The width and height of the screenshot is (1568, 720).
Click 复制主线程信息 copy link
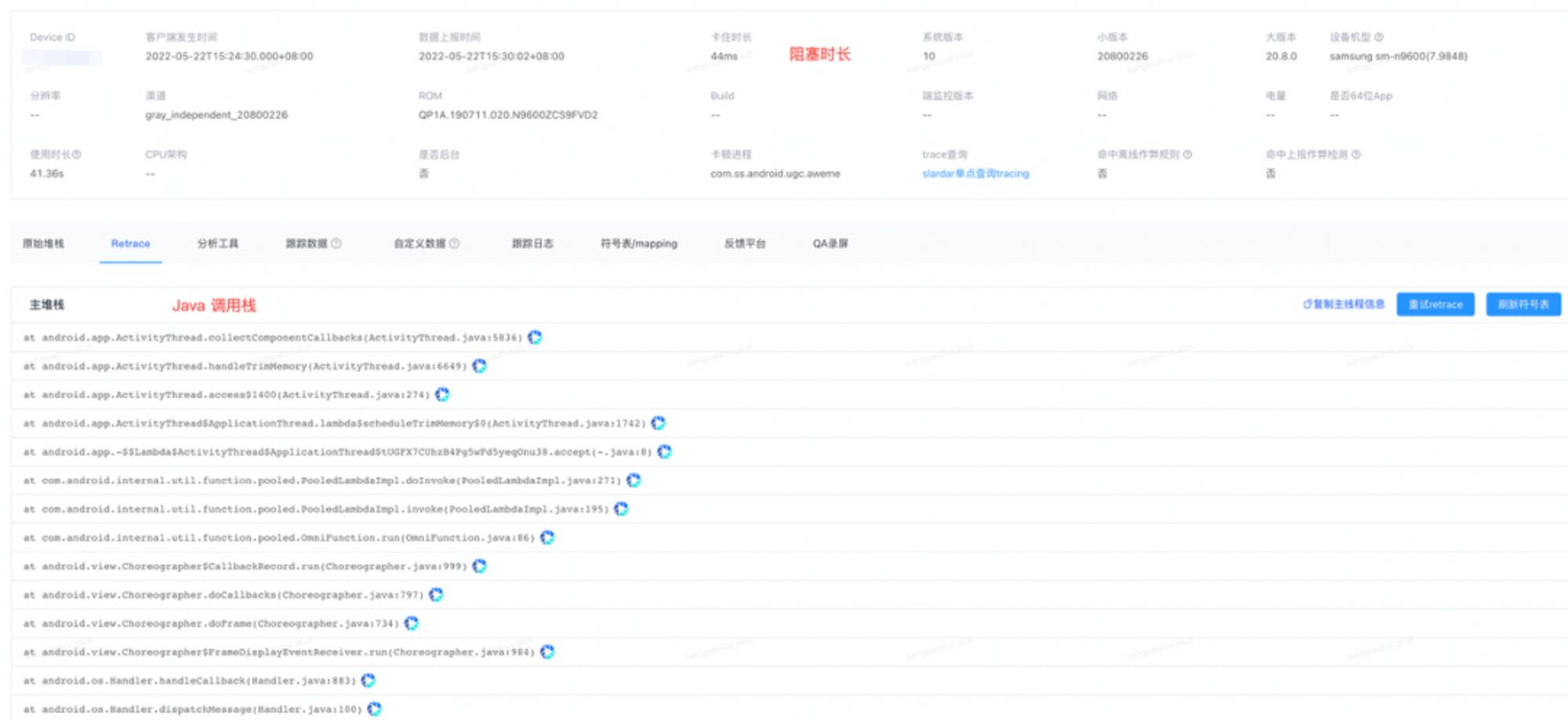click(1344, 305)
